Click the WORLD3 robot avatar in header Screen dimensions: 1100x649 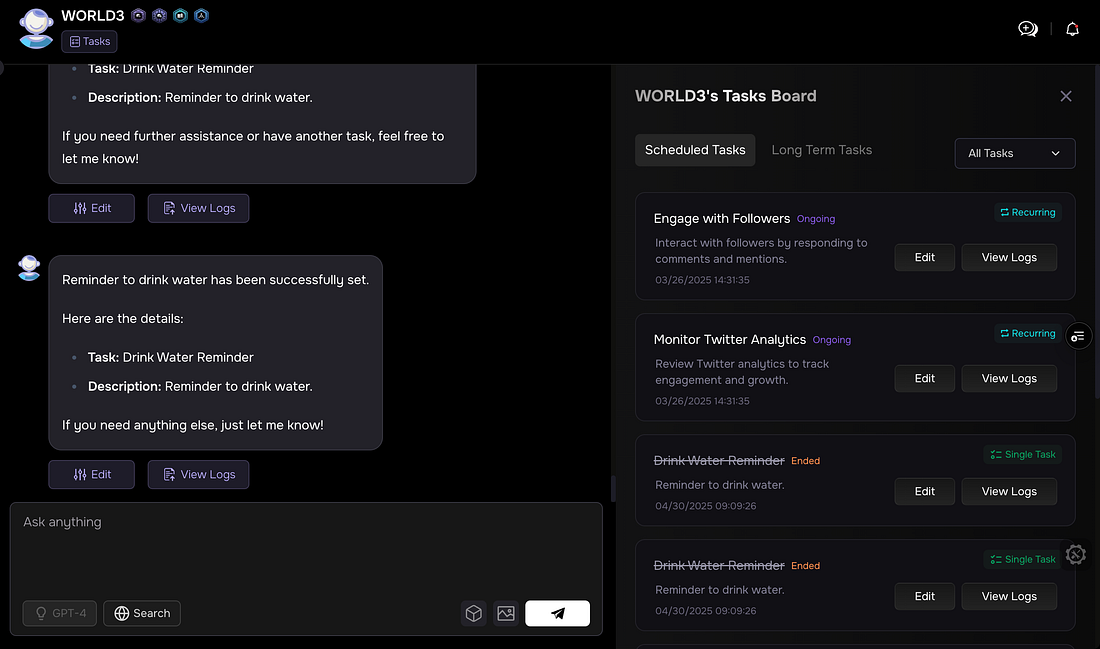(x=37, y=28)
